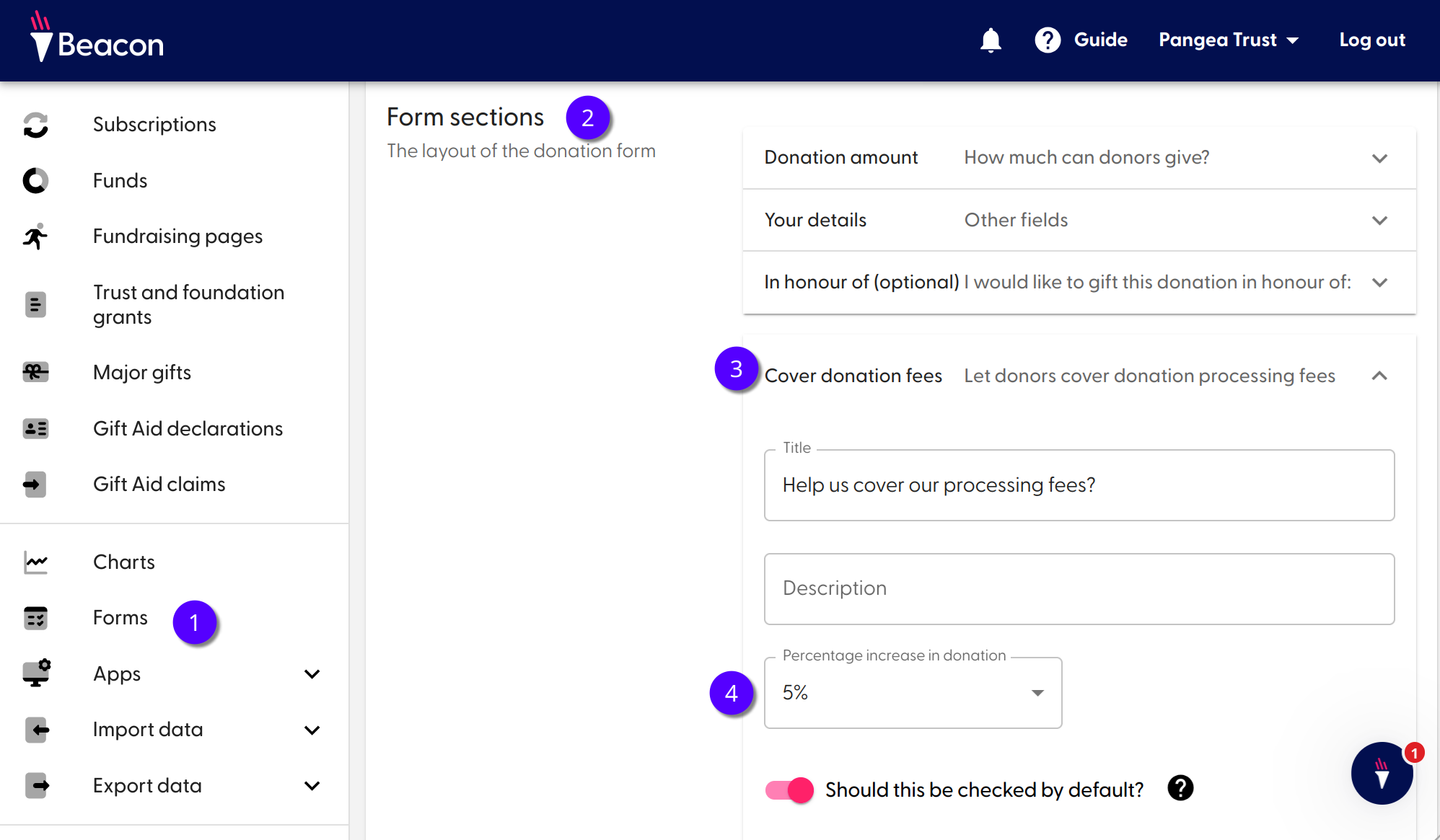Click the Gift Aid declarations card icon
Viewport: 1440px width, 840px height.
tap(35, 428)
